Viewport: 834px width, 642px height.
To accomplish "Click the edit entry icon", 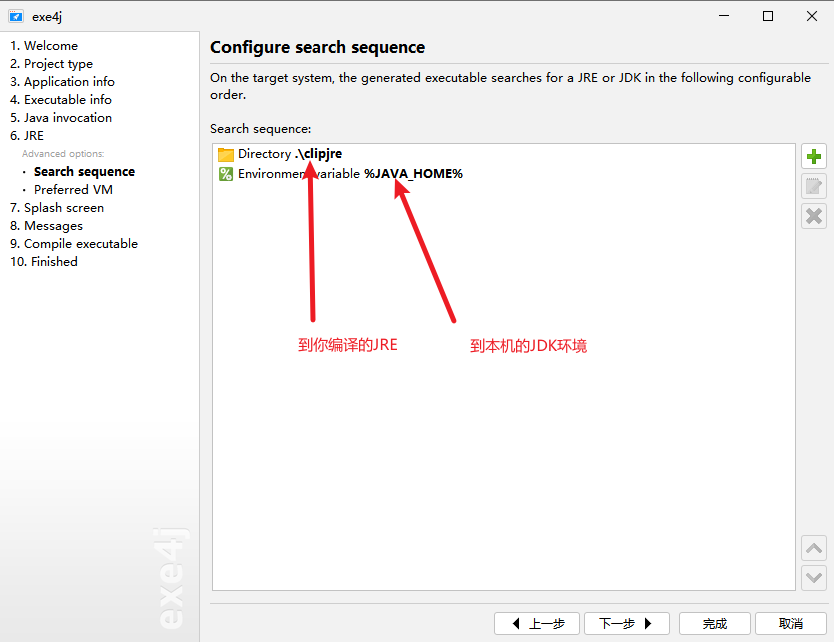I will click(814, 186).
